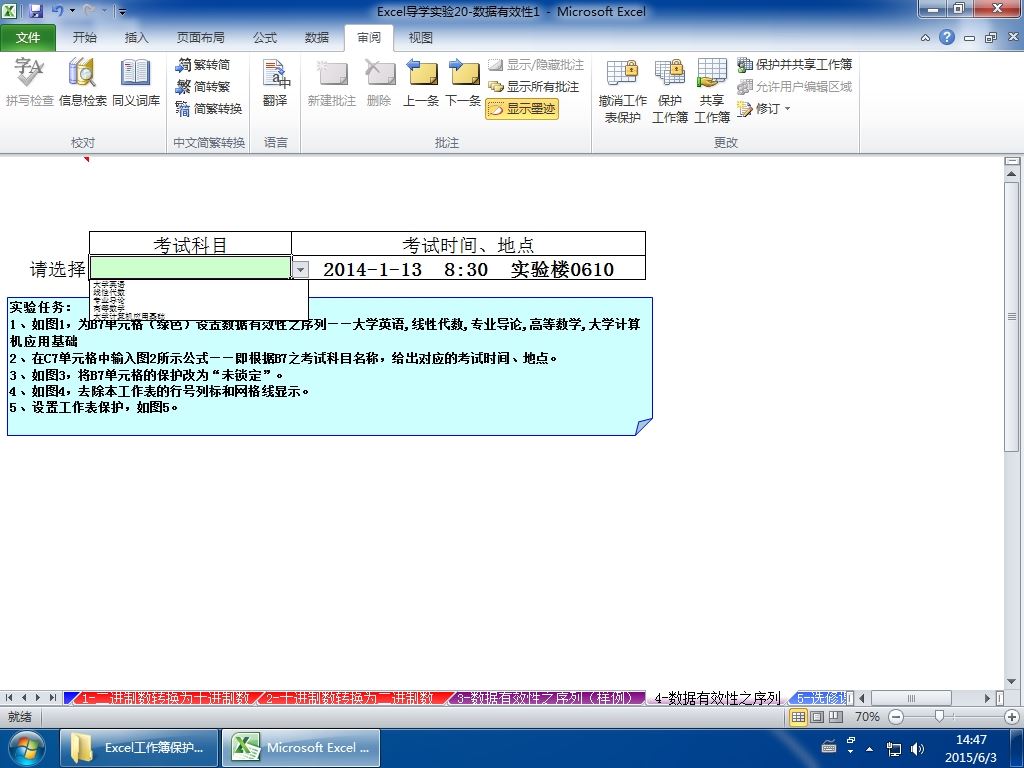The height and width of the screenshot is (768, 1024).
Task: Switch to the 公式 (Formulas) ribbon tab
Action: [x=264, y=38]
